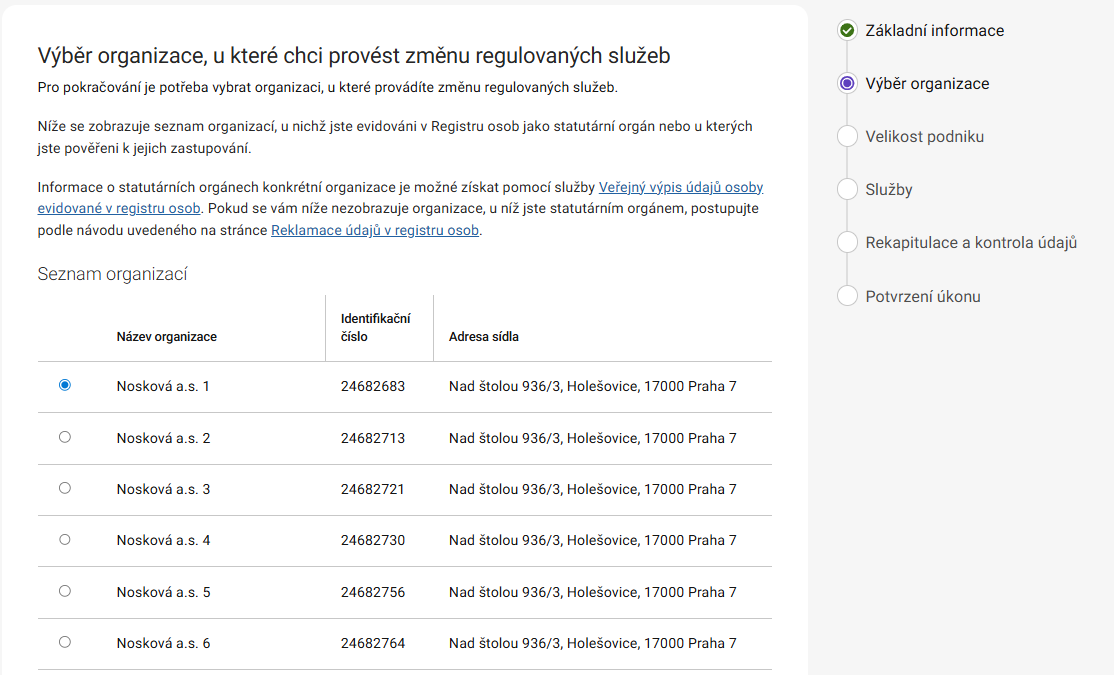Image resolution: width=1114 pixels, height=675 pixels.
Task: Choose the Nosková a.s. 6 radio button
Action: (x=65, y=642)
